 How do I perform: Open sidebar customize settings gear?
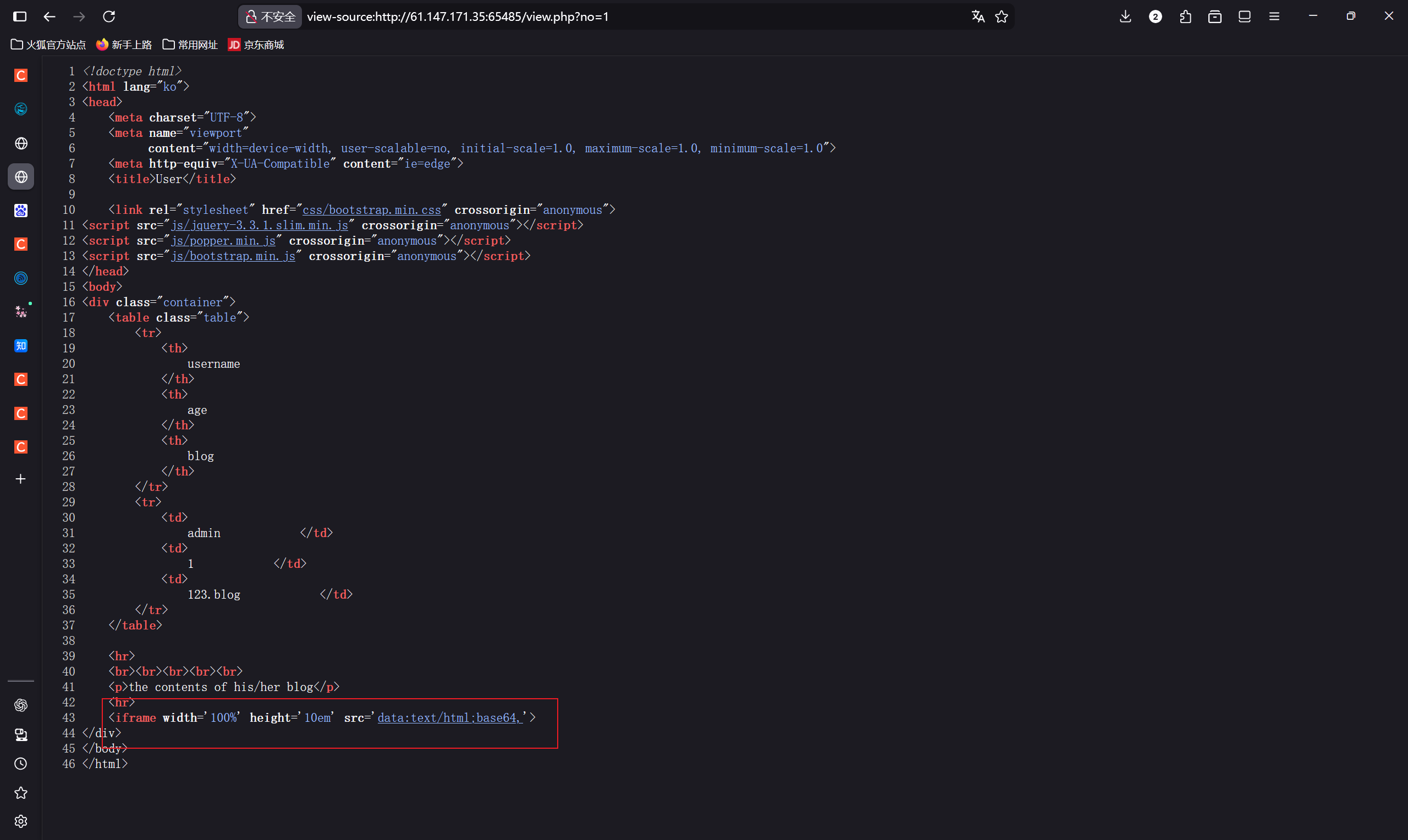coord(21,821)
